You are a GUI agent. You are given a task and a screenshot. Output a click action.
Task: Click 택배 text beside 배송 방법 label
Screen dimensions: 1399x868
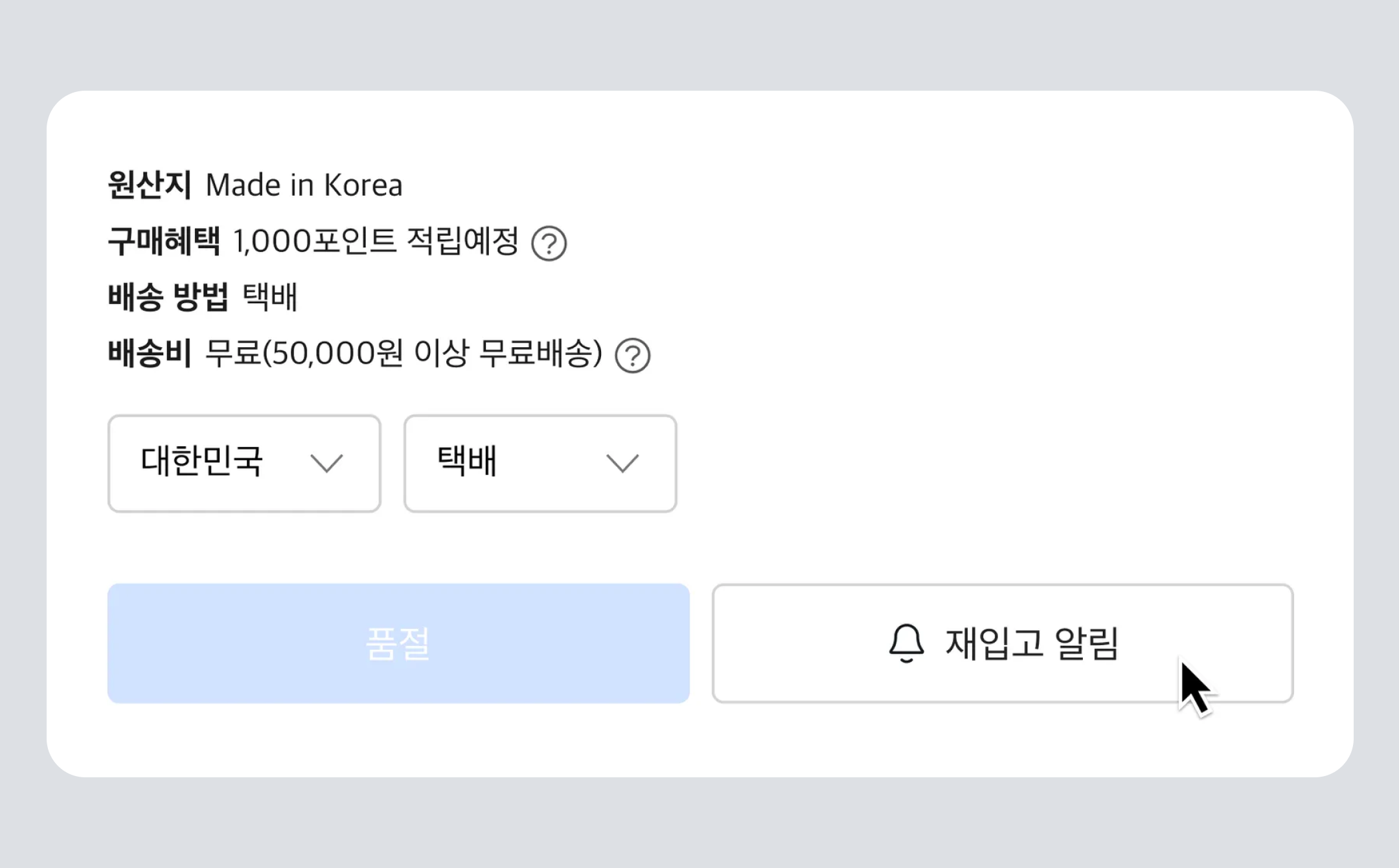[x=270, y=297]
